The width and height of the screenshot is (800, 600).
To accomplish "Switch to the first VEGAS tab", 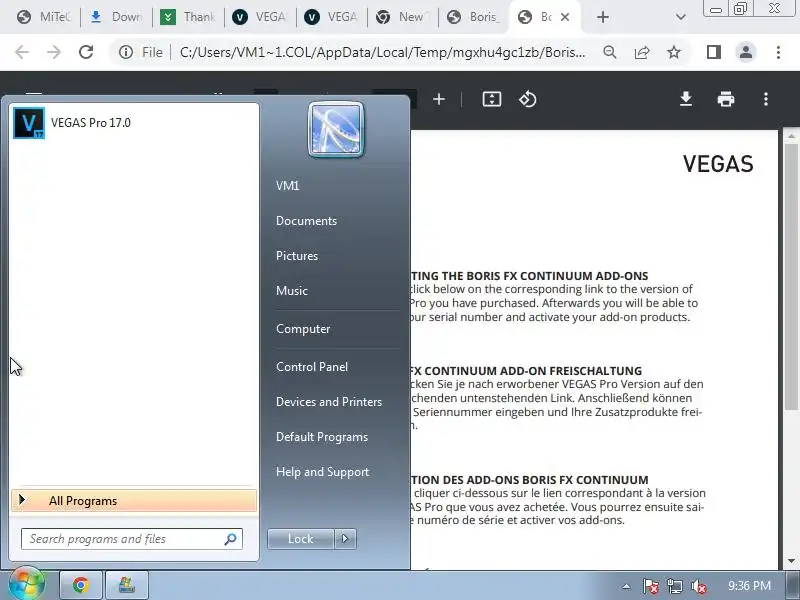I will click(x=260, y=17).
